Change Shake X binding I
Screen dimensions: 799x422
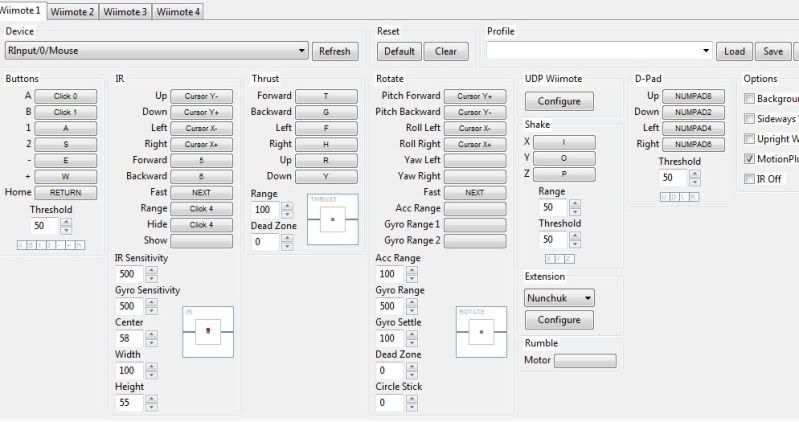coord(564,142)
